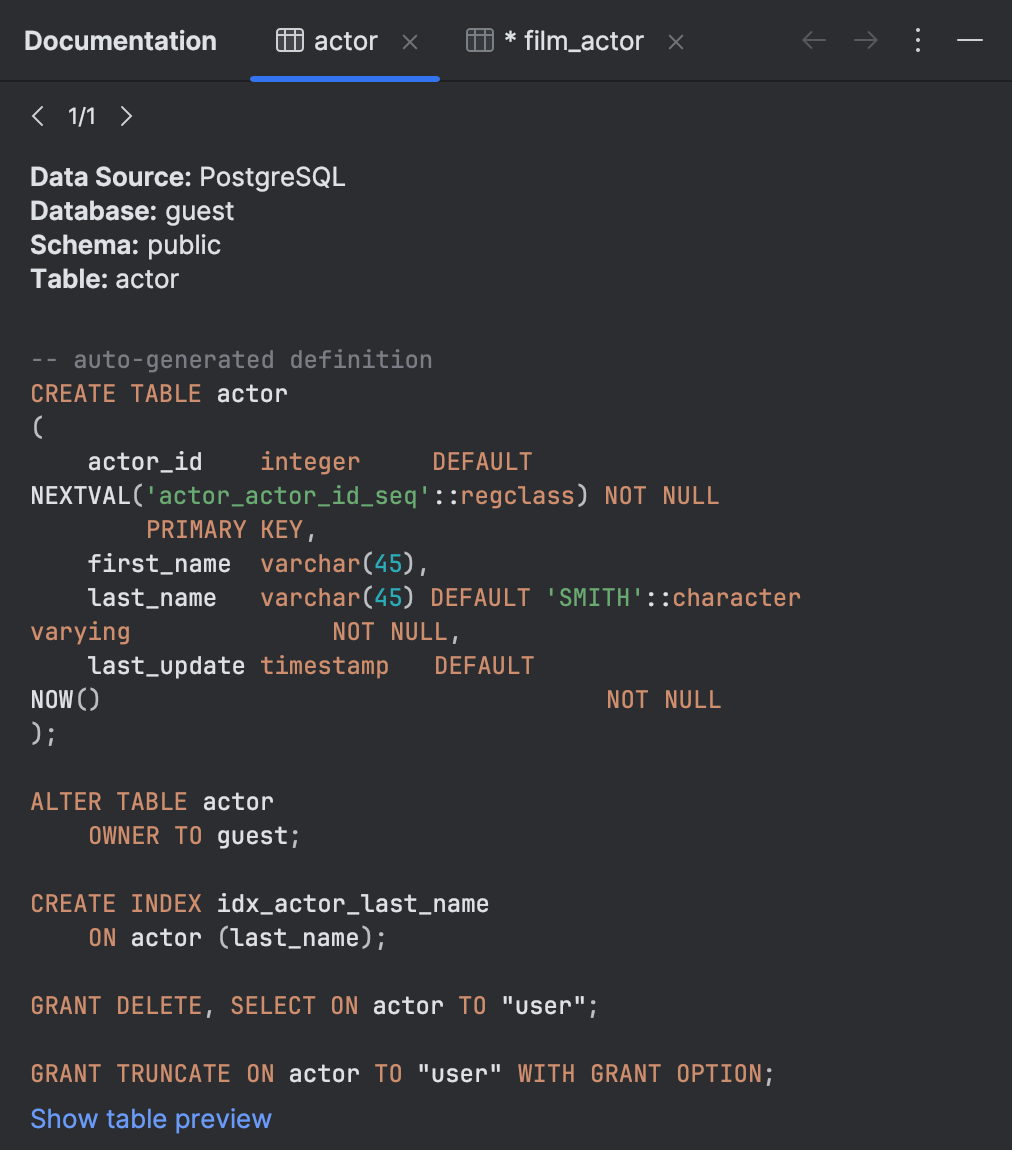Click the table icon beside film_actor
1012x1150 pixels.
tap(479, 40)
